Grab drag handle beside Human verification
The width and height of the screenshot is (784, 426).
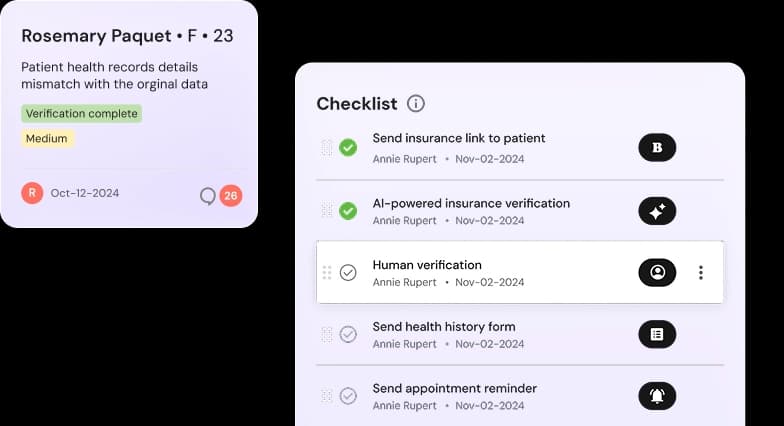pyautogui.click(x=327, y=272)
